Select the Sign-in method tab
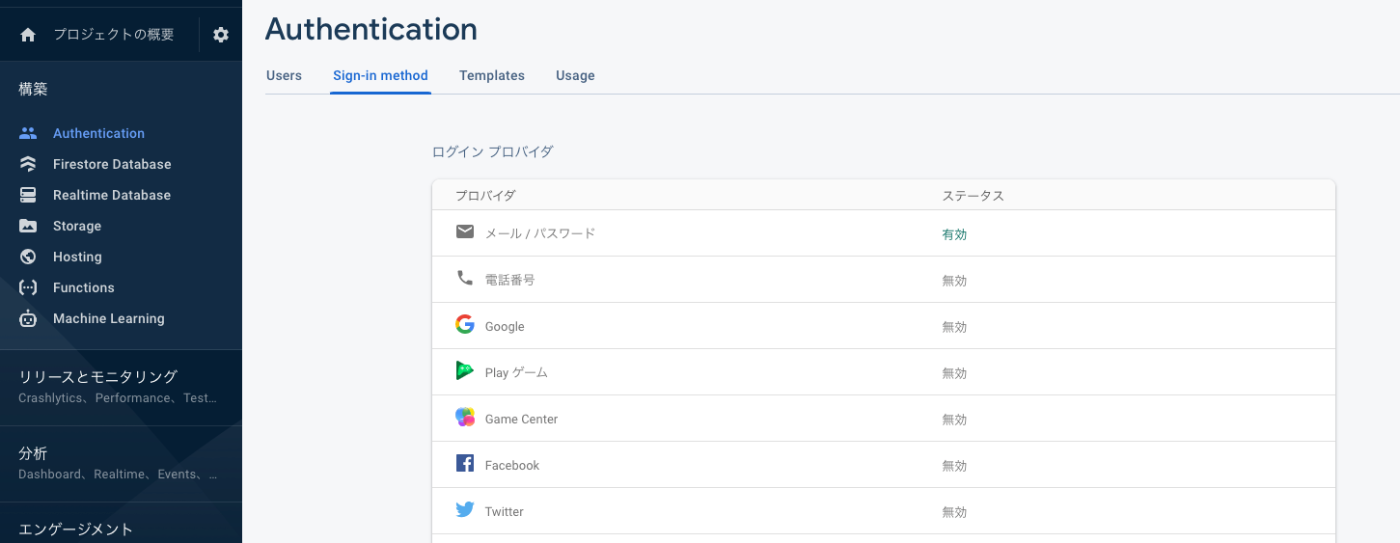Screen dimensions: 1400x543 point(380,75)
